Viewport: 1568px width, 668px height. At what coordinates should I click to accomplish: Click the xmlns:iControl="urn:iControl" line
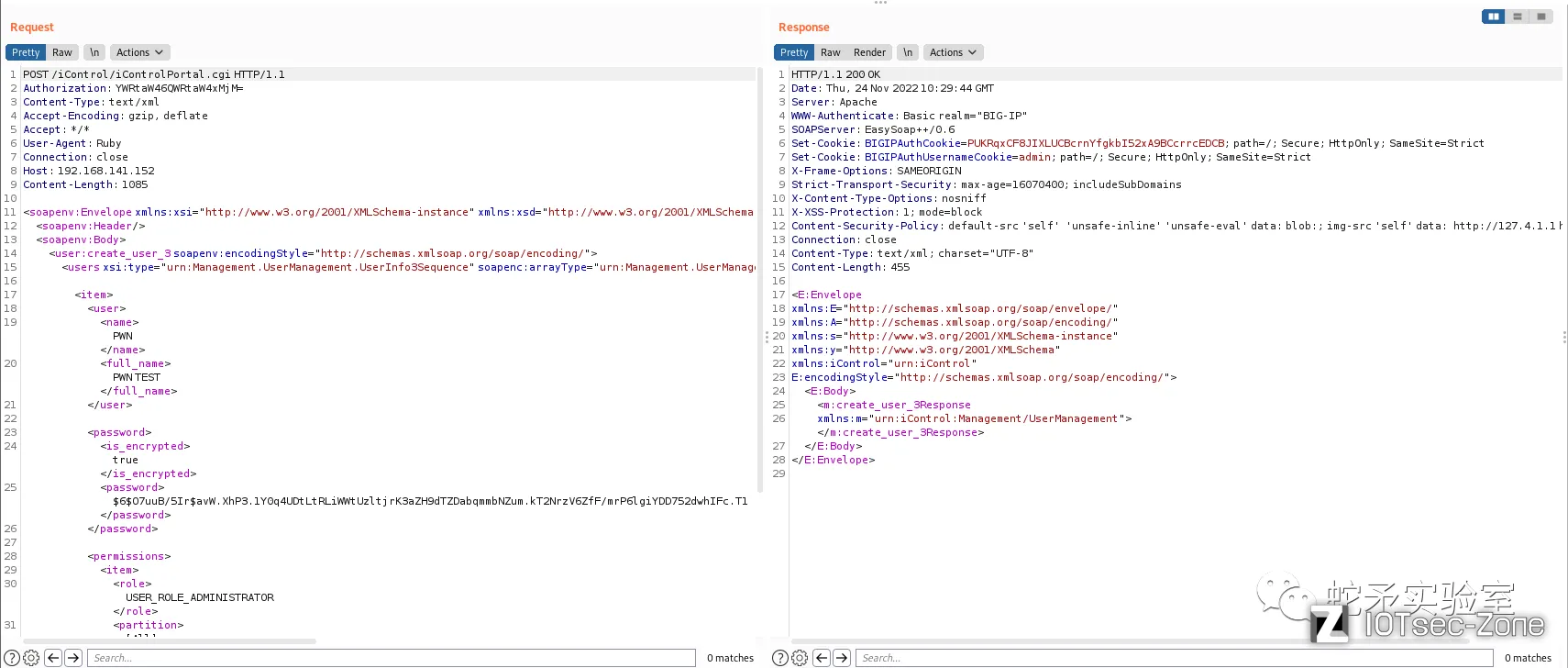coord(884,363)
